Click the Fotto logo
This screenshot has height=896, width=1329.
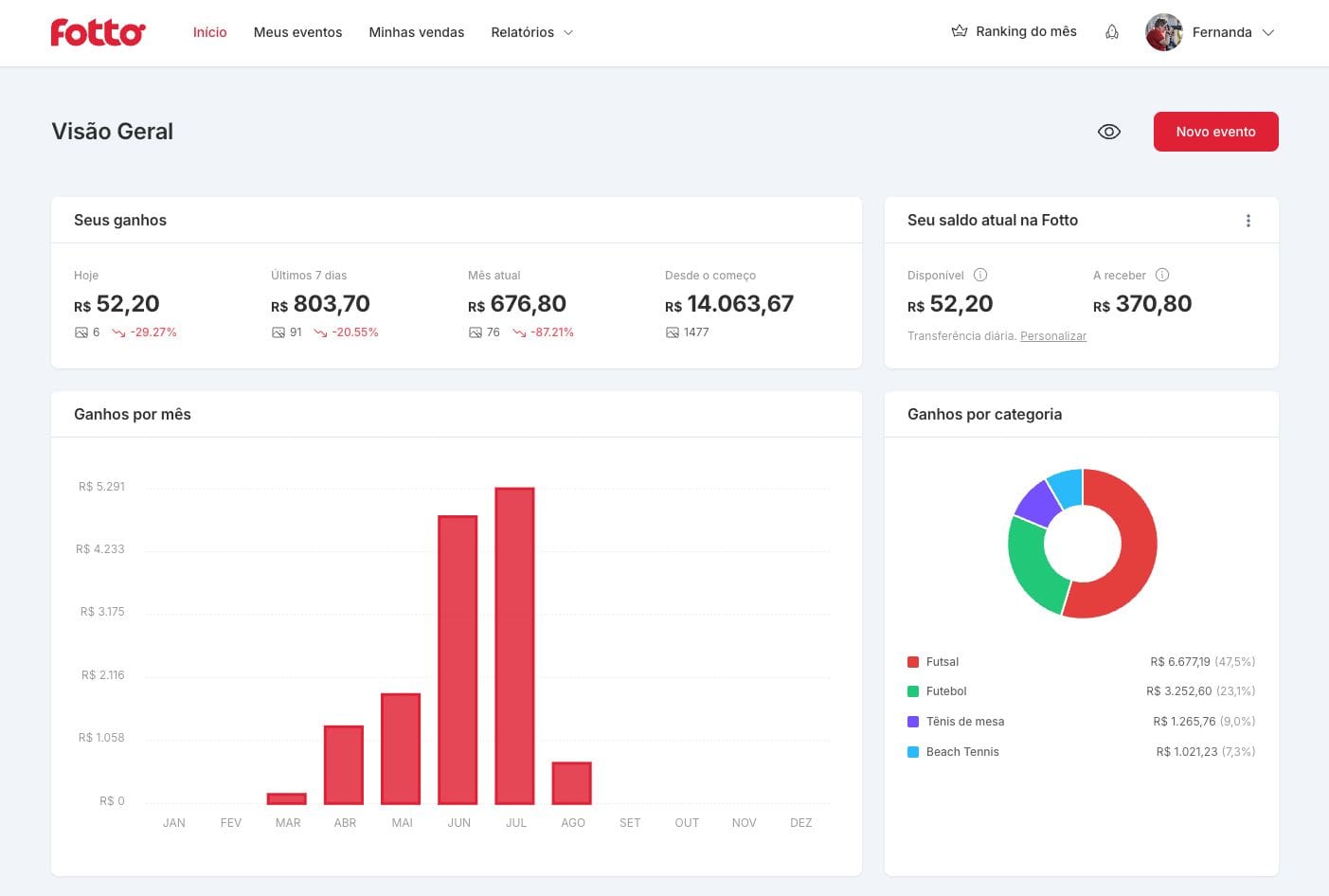pyautogui.click(x=99, y=32)
